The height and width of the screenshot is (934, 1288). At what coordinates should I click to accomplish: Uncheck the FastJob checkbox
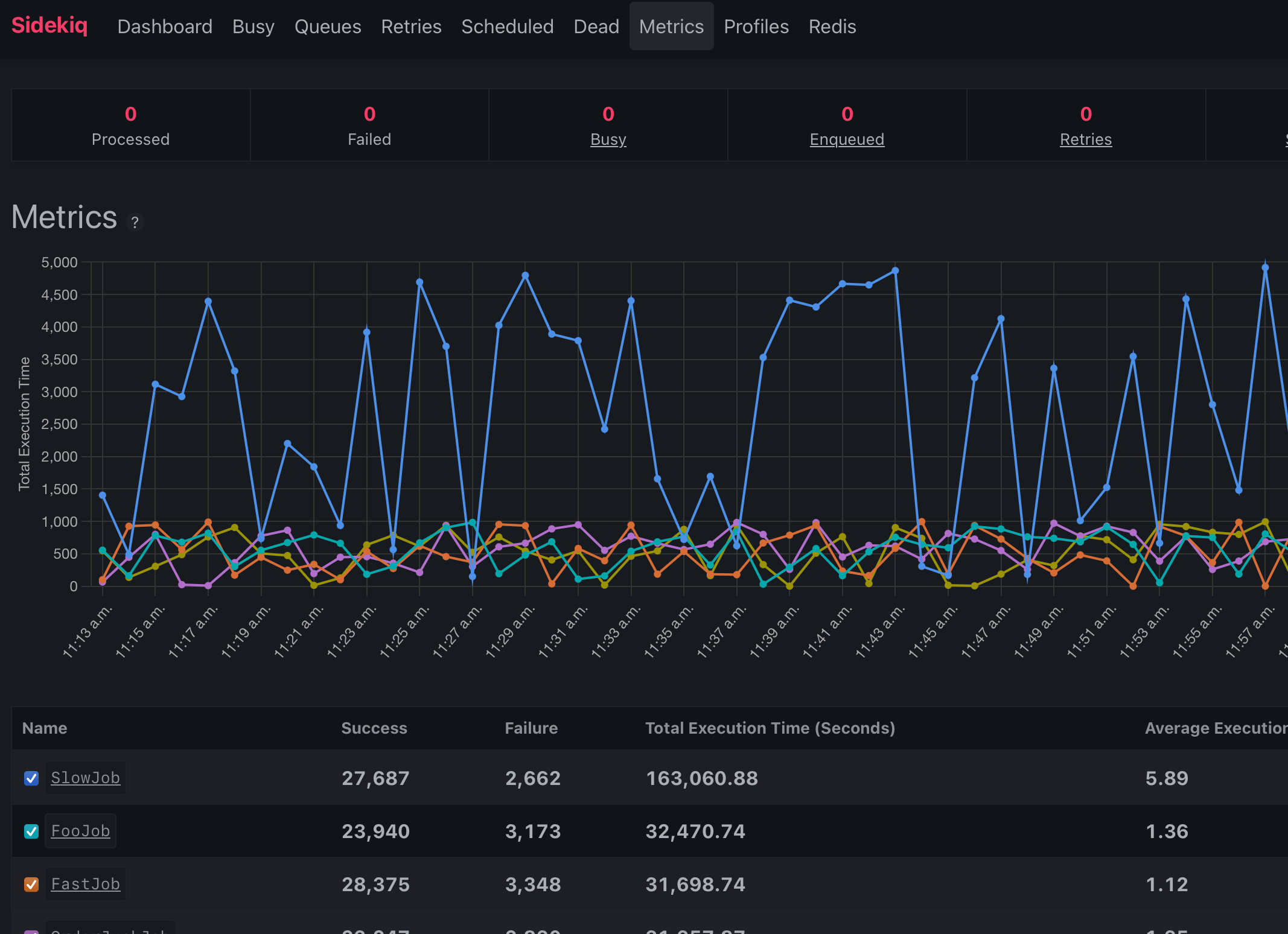[x=31, y=885]
